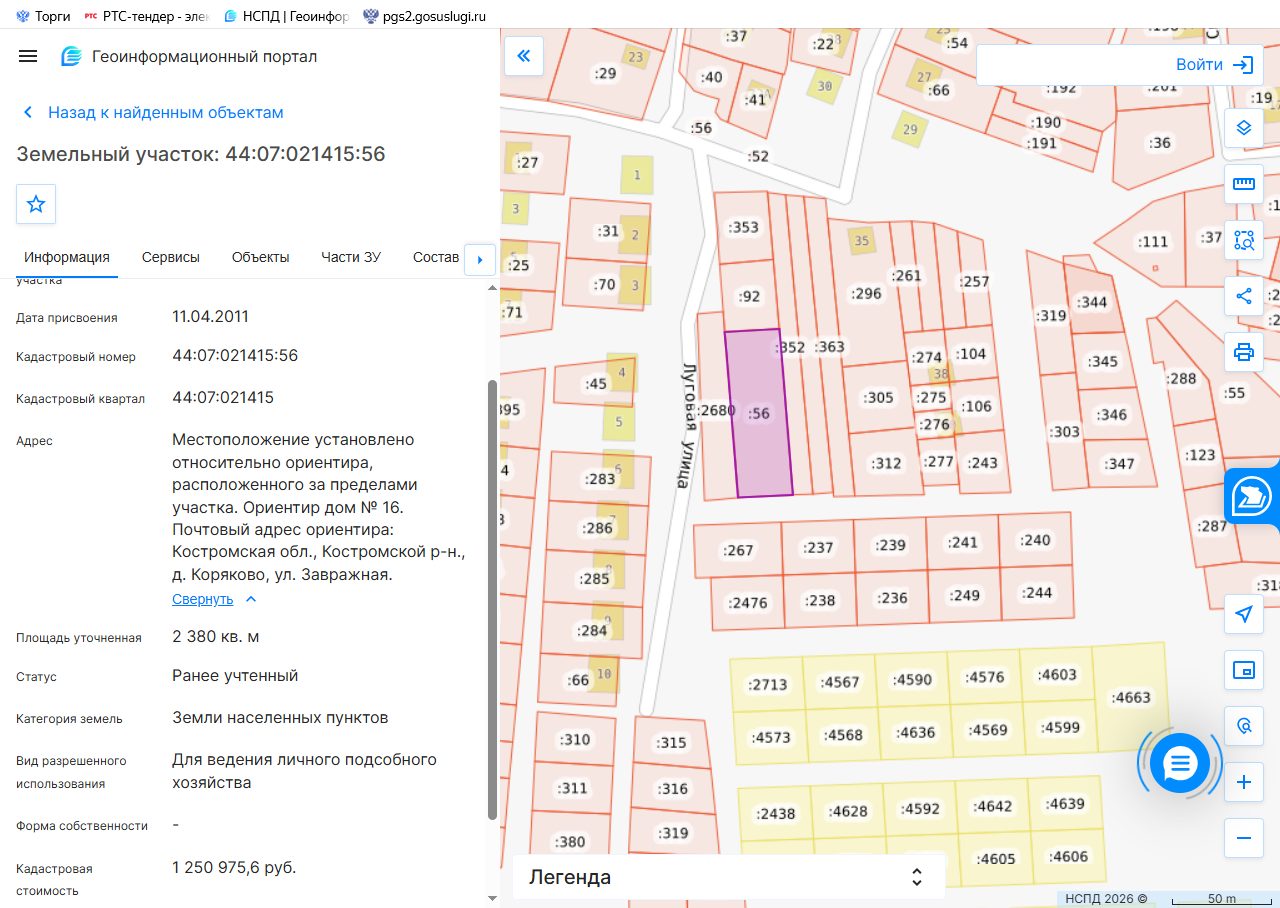Open the blue map assistant widget
The width and height of the screenshot is (1280, 908).
tap(1252, 496)
